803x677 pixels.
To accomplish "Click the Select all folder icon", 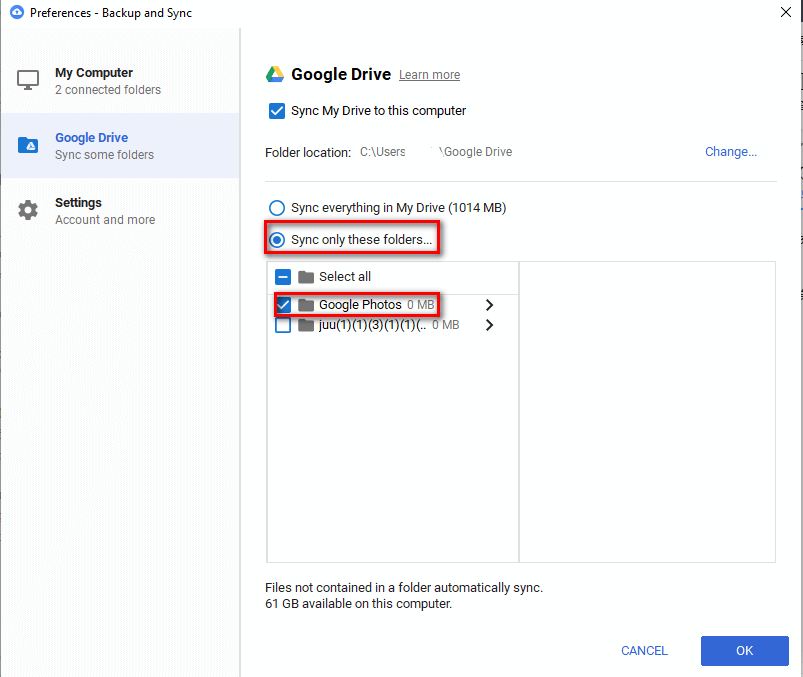I will tap(306, 277).
